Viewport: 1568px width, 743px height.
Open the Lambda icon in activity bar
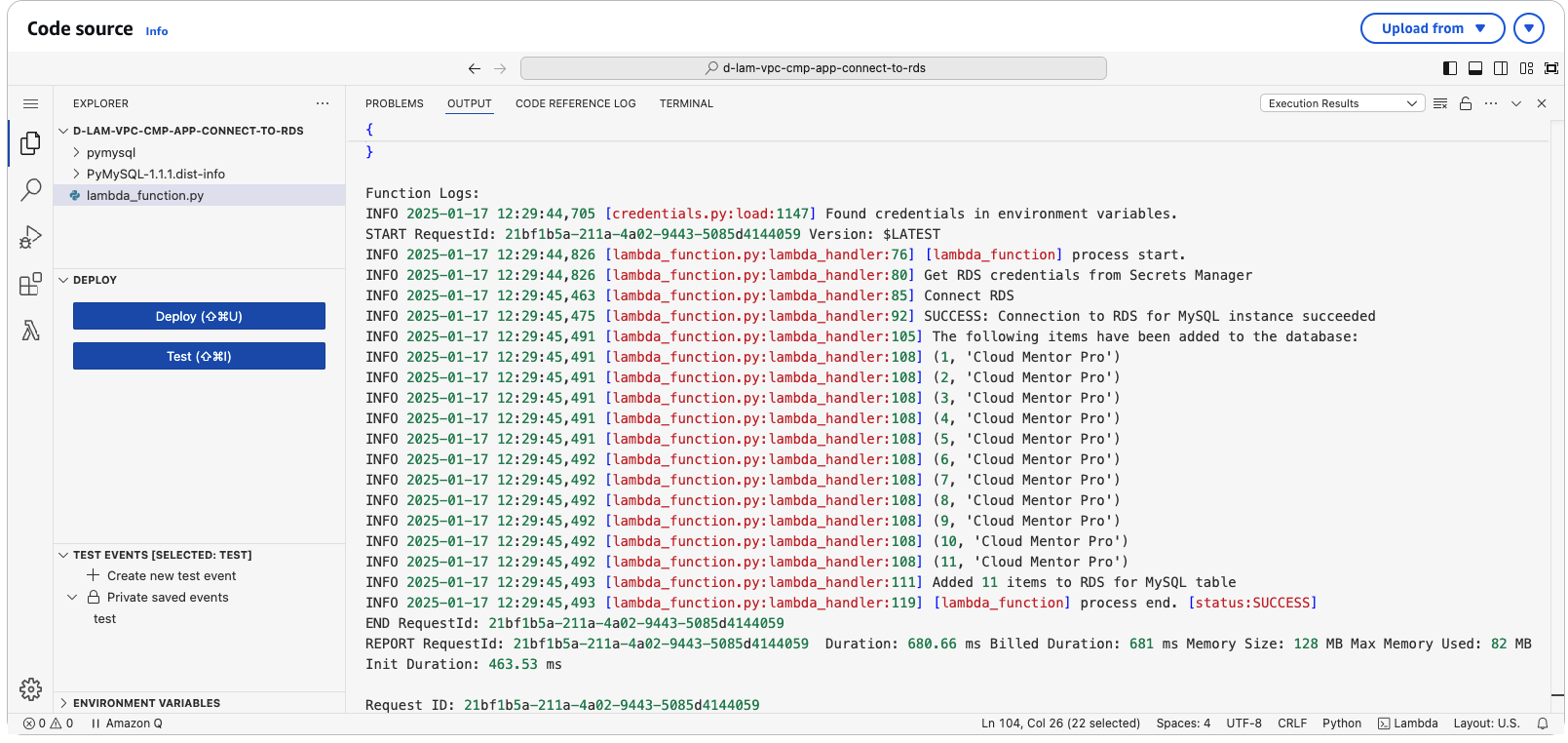[30, 331]
